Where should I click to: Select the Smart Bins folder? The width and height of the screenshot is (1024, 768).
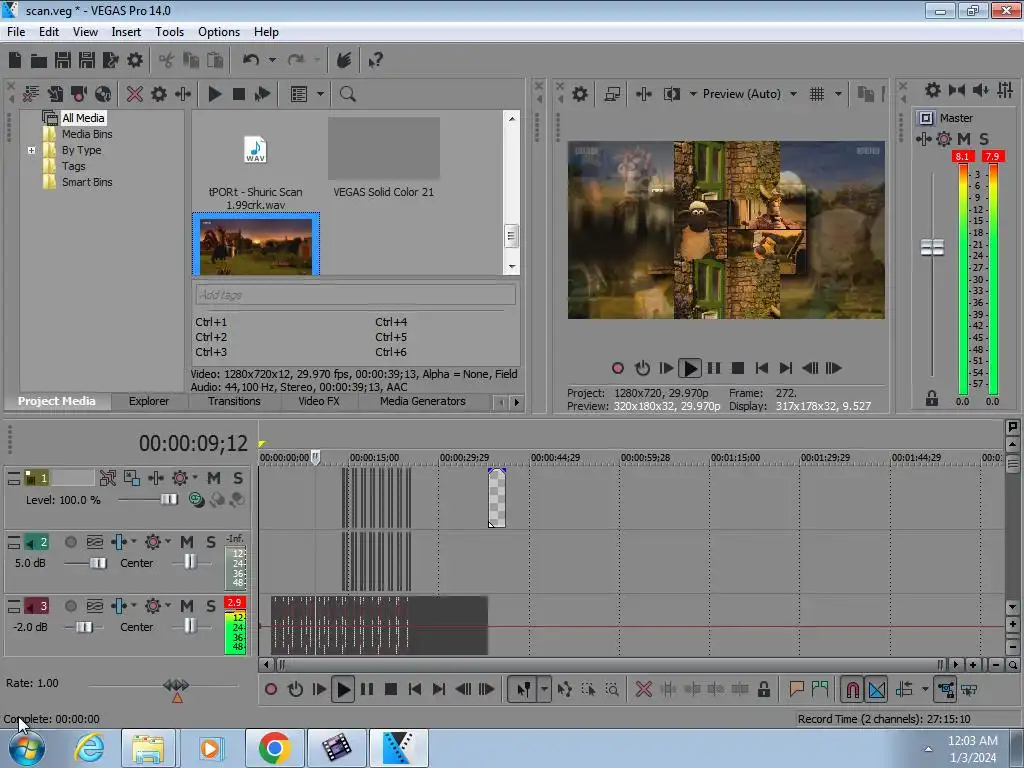87,182
